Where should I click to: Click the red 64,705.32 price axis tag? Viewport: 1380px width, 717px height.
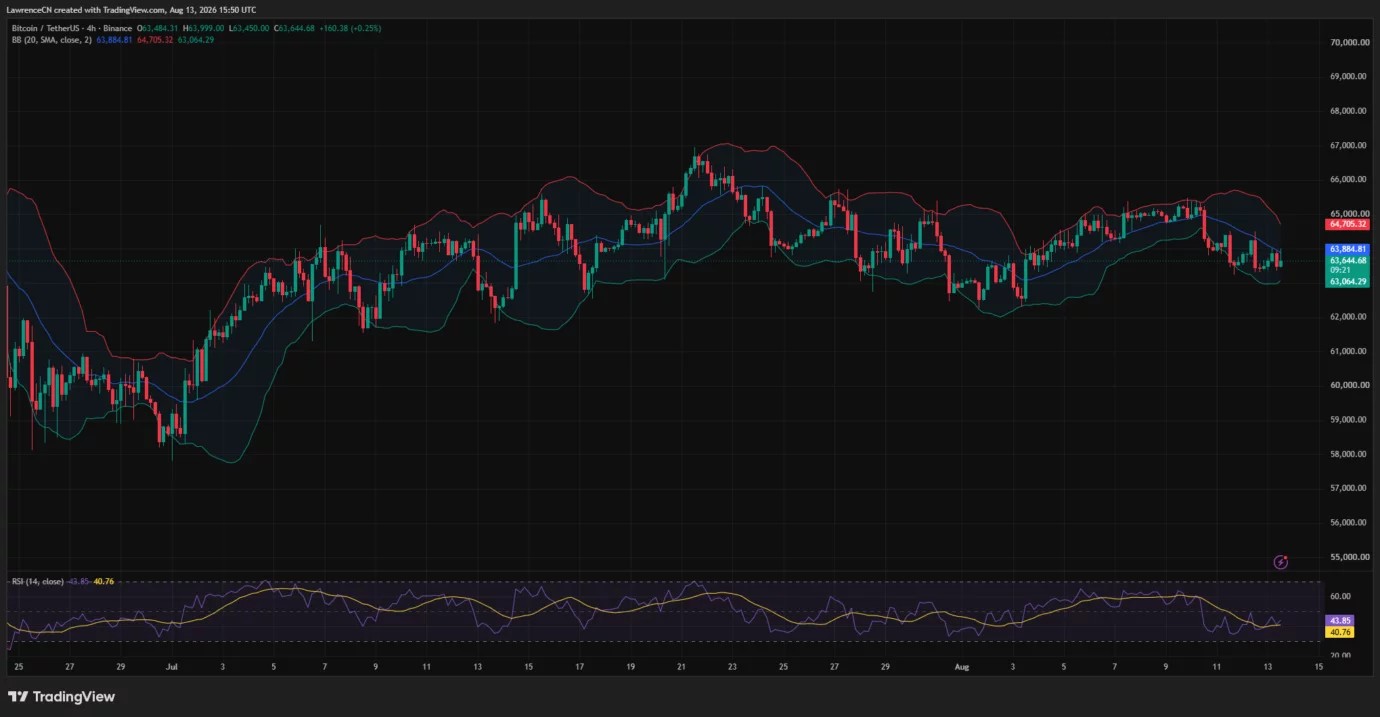click(1347, 225)
